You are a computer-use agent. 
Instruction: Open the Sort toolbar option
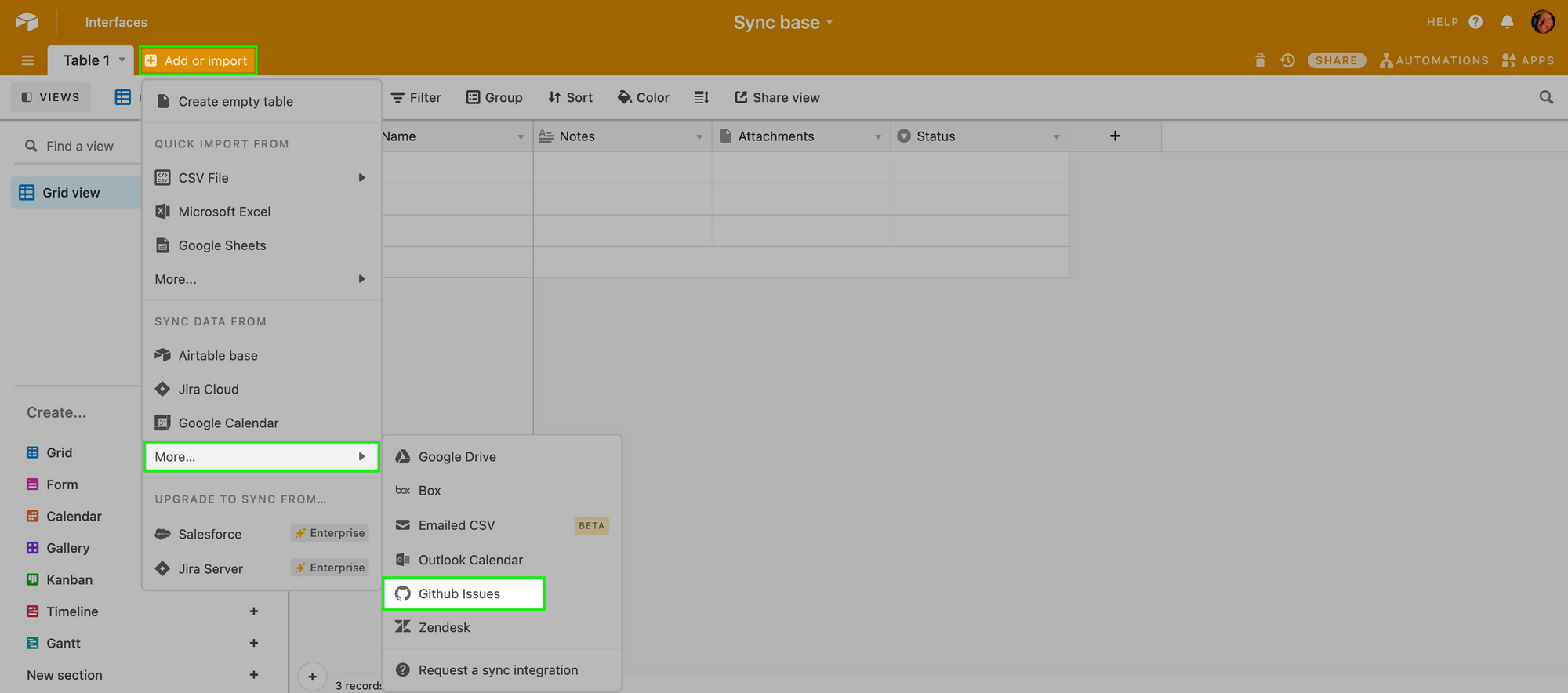click(x=571, y=97)
